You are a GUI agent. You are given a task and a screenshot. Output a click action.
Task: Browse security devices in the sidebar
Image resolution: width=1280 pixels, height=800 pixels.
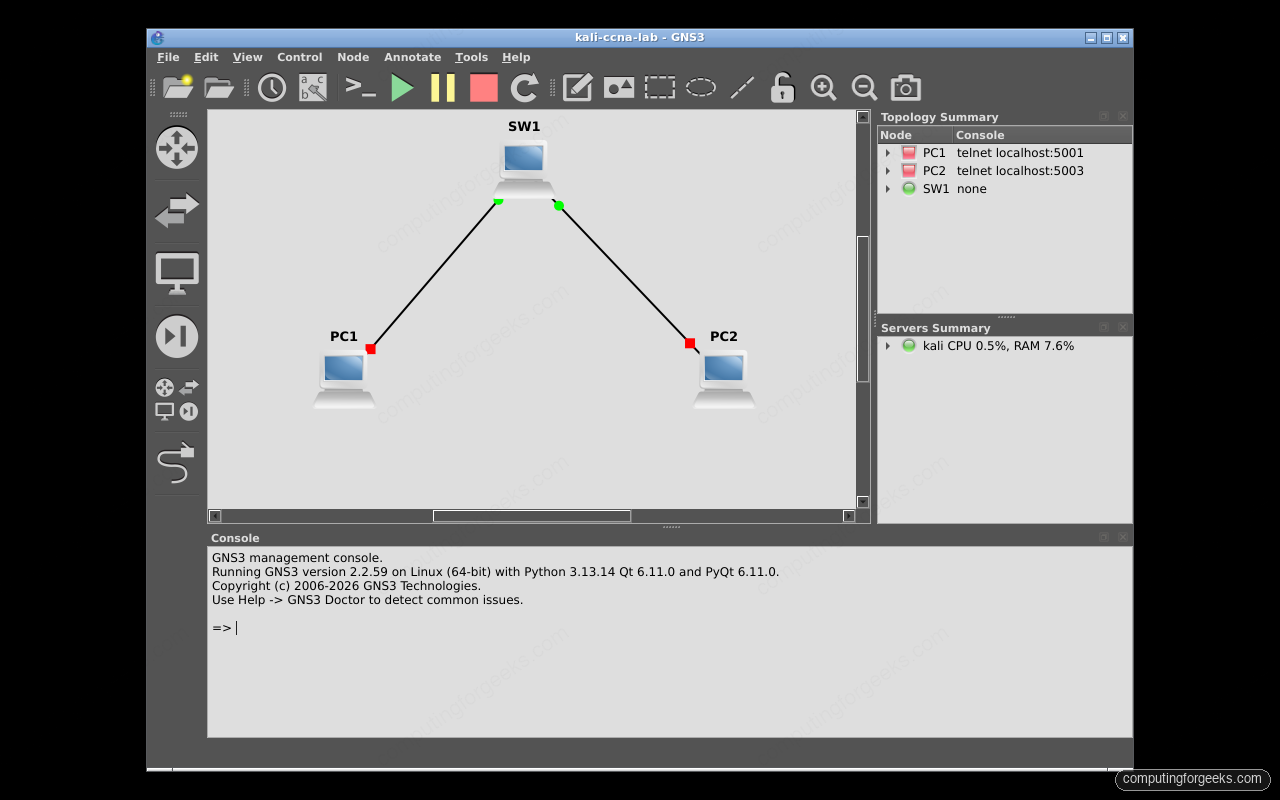[x=177, y=336]
